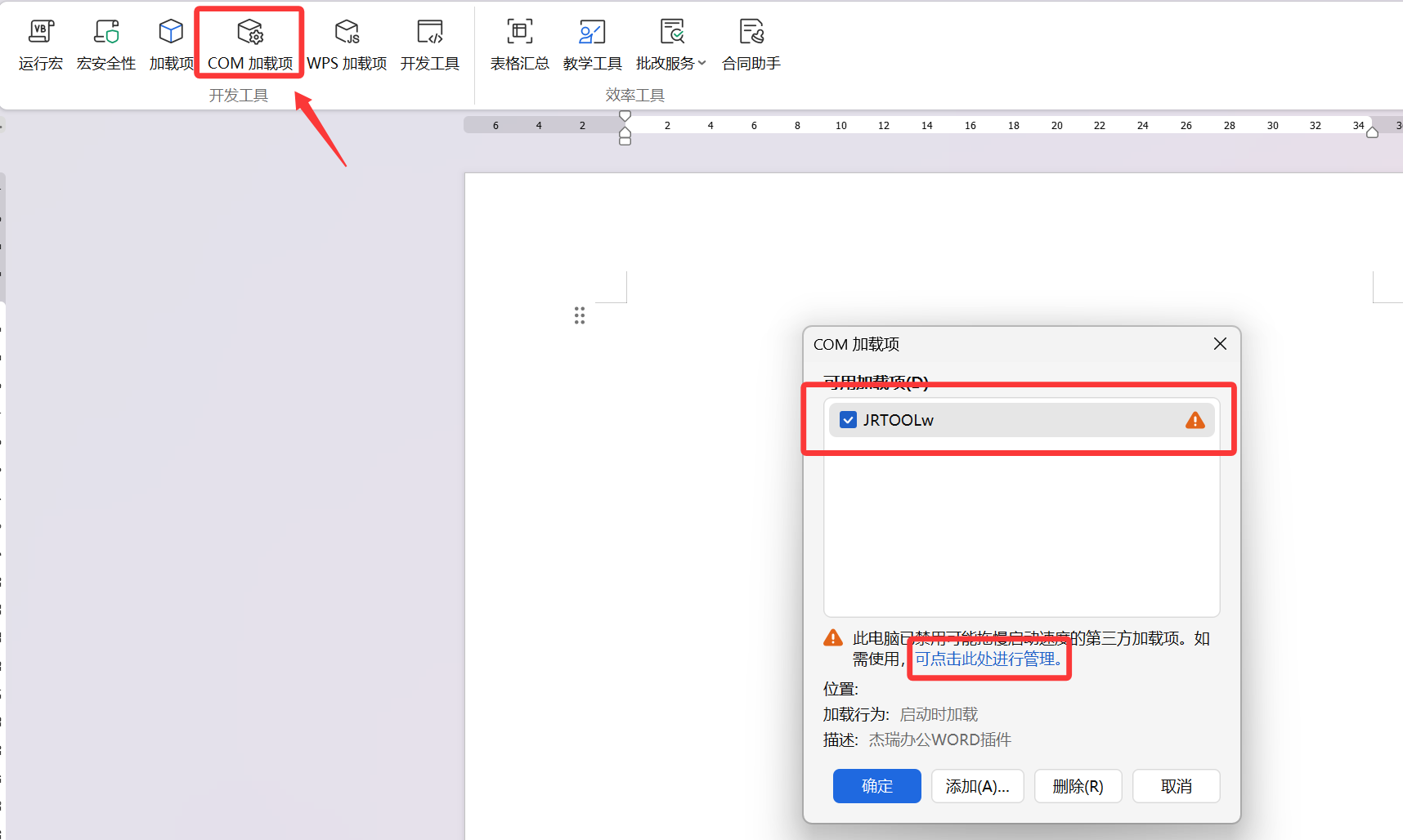The image size is (1403, 840).
Task: Open WPS 加载项 JS add-ins
Action: coord(347,46)
